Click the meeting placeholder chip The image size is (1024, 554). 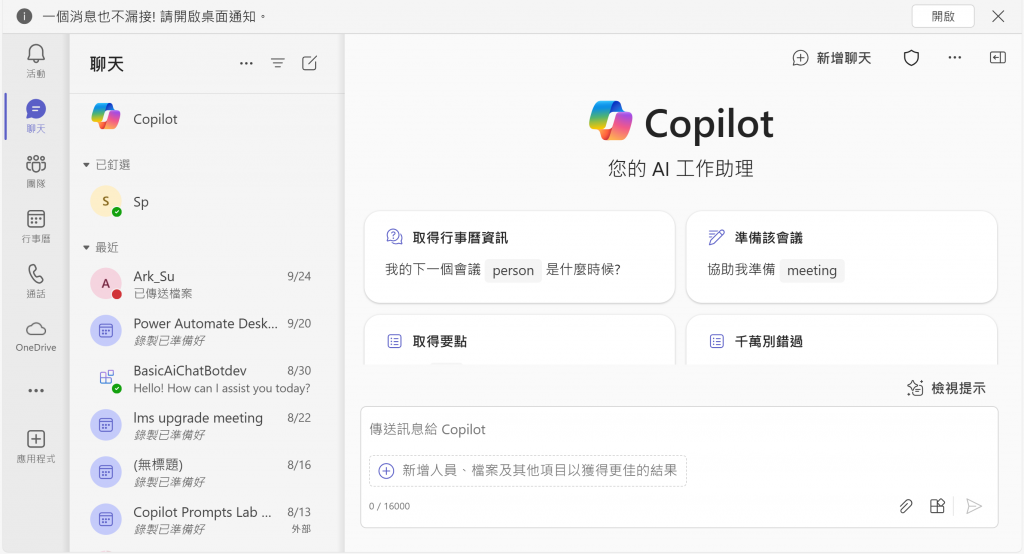pyautogui.click(x=812, y=270)
